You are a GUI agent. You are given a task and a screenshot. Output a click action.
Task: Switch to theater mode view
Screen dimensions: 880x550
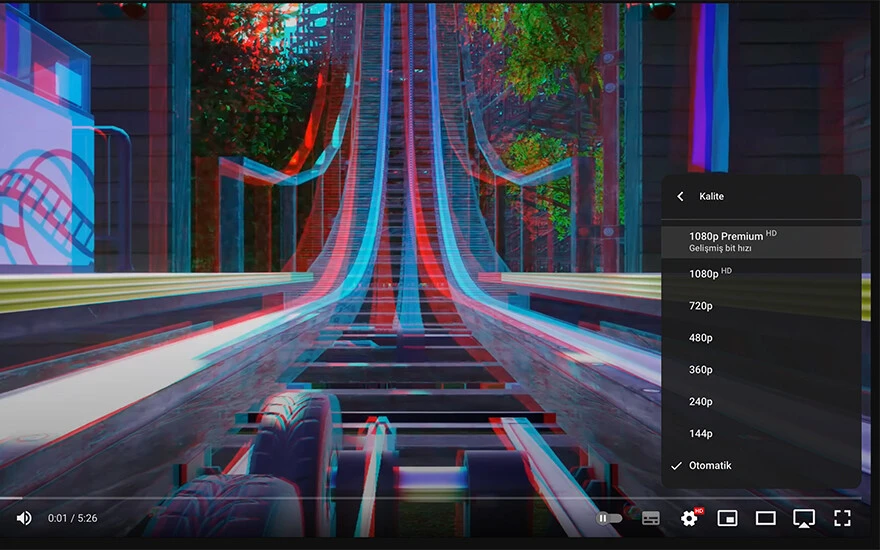tap(766, 518)
